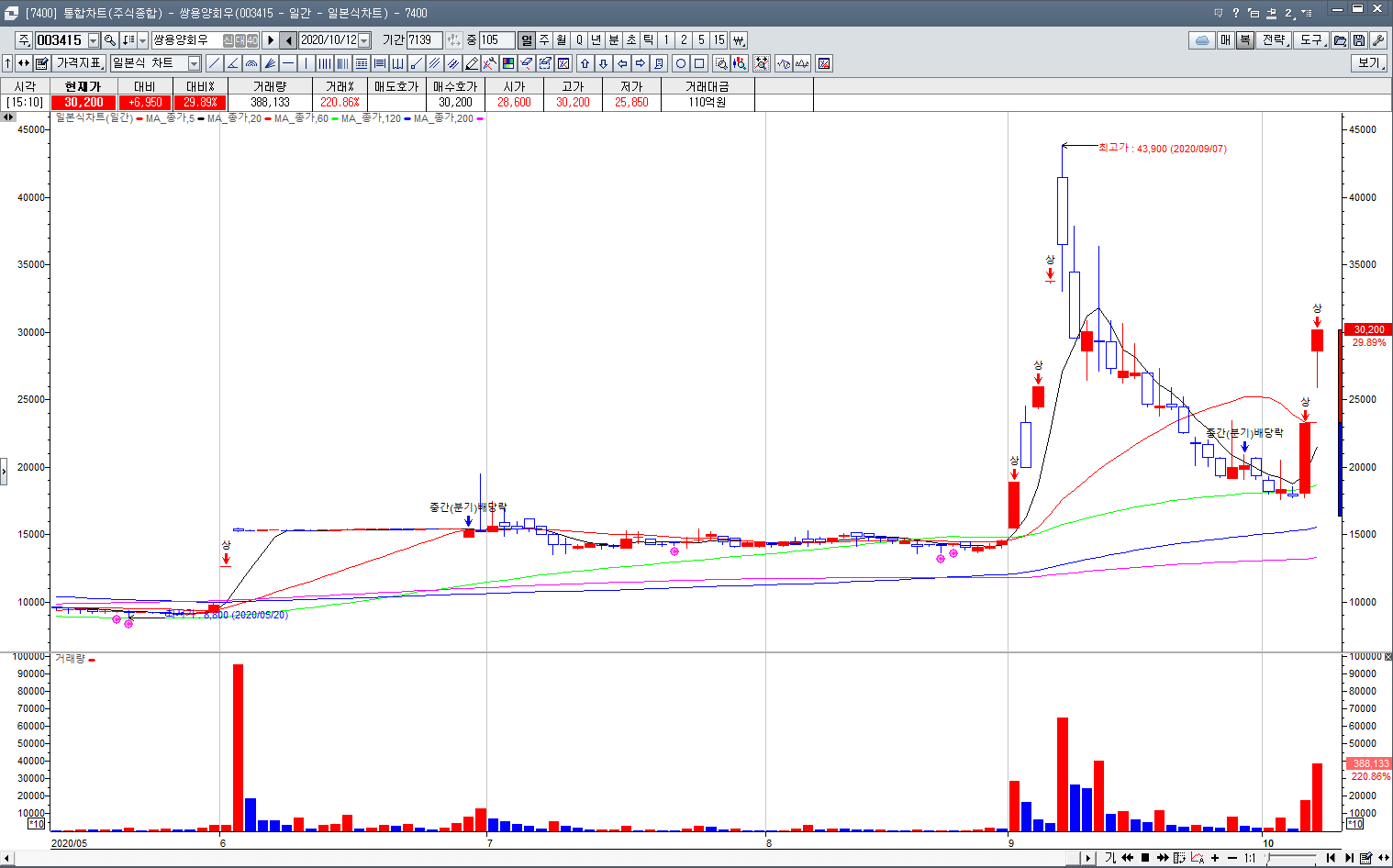Click the 최고가 43,900 annotation label
Screen dimensions: 1393x868
tap(1162, 148)
